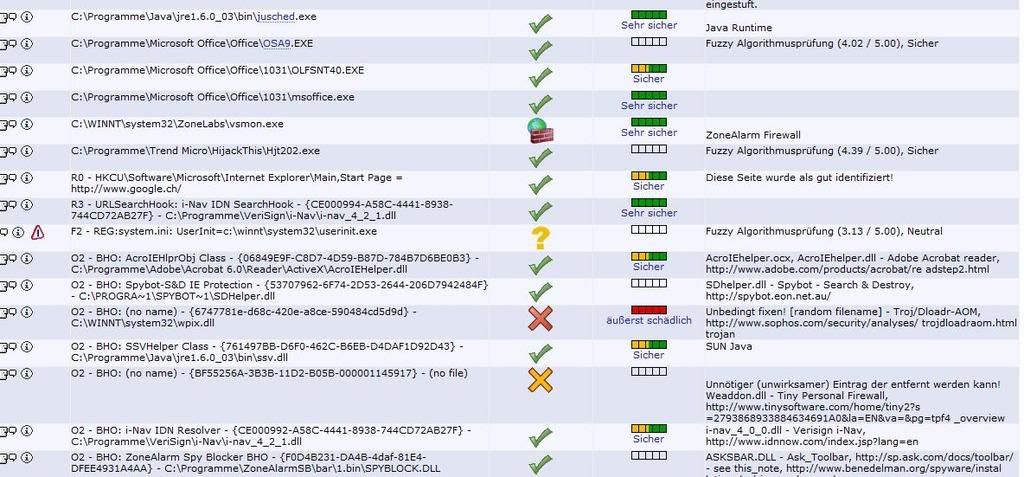
Task: Click the 'Unnötiger (unwirksamer) Eintrag' description
Action: [853, 385]
